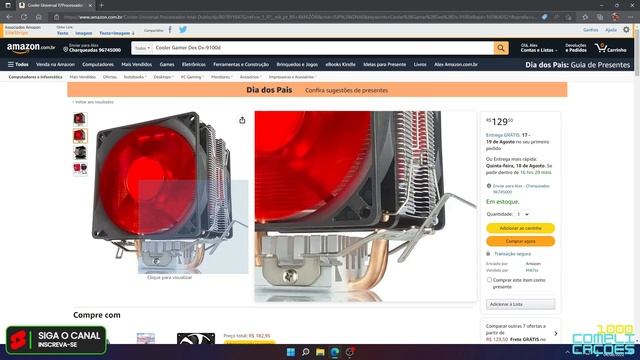
Task: Click SiteStripe Texto link
Action: point(62,33)
